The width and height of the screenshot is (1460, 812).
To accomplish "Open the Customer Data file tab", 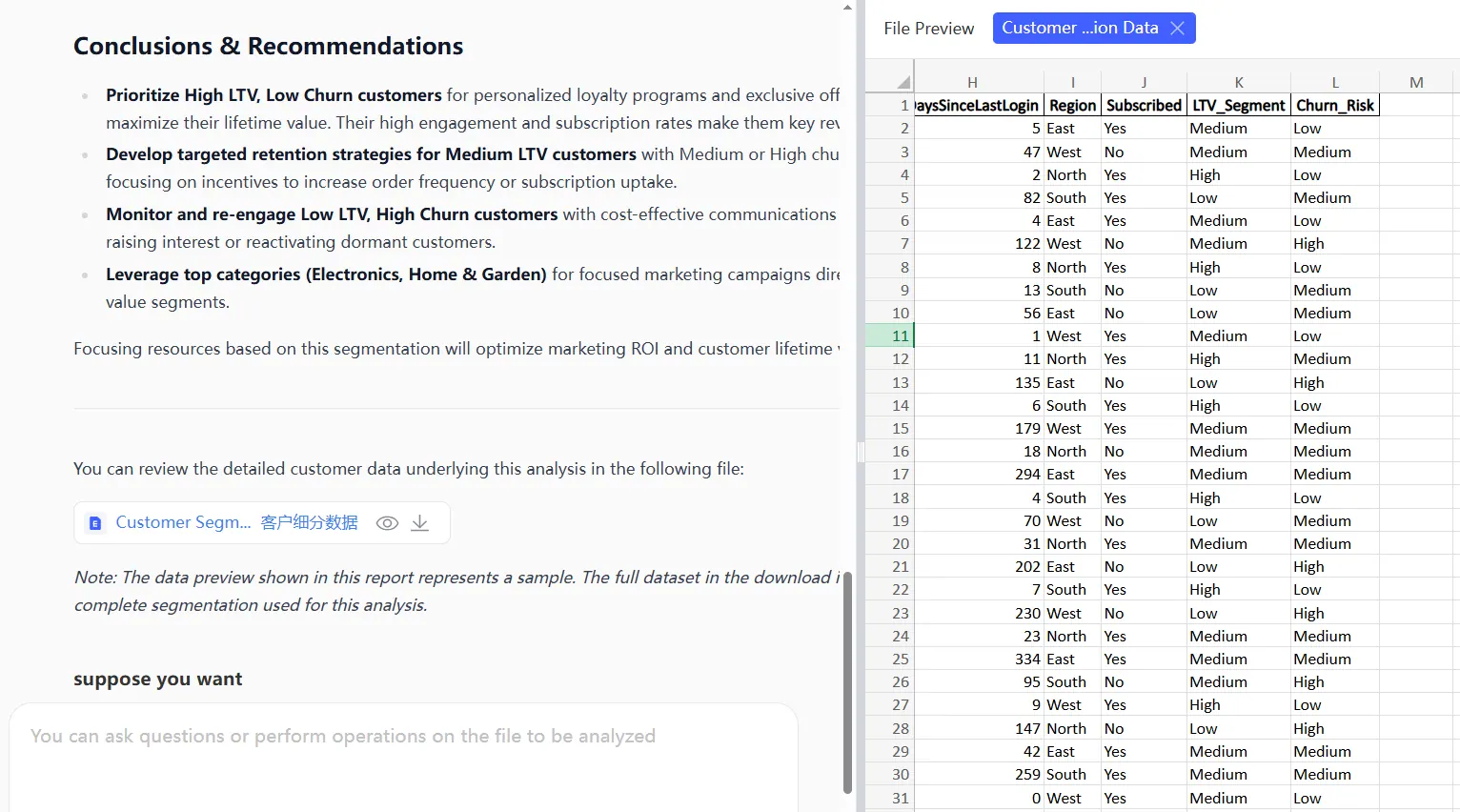I will 1079,29.
